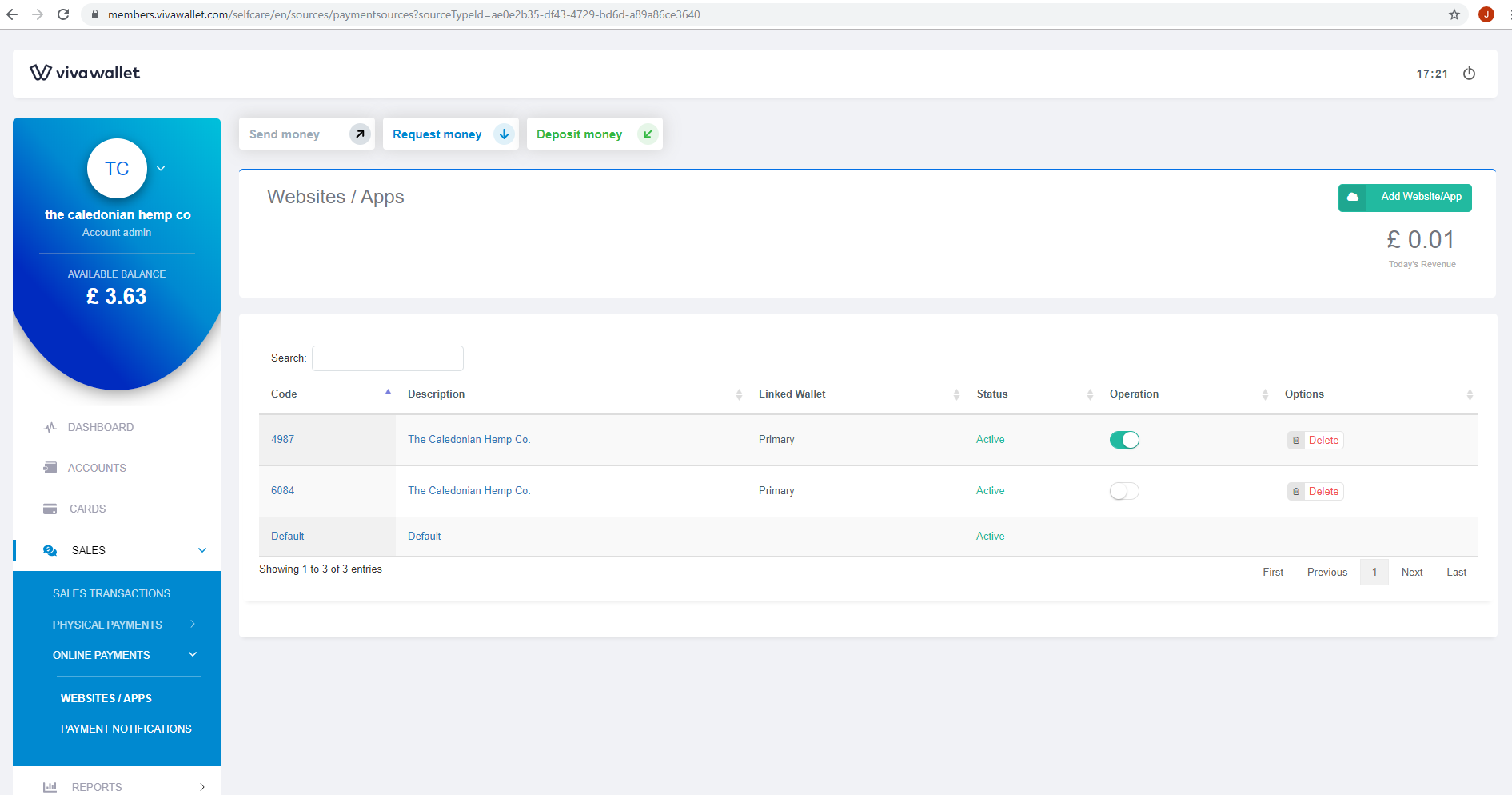Image resolution: width=1512 pixels, height=795 pixels.
Task: Enable the Operation toggle for code 6084
Action: pos(1124,490)
